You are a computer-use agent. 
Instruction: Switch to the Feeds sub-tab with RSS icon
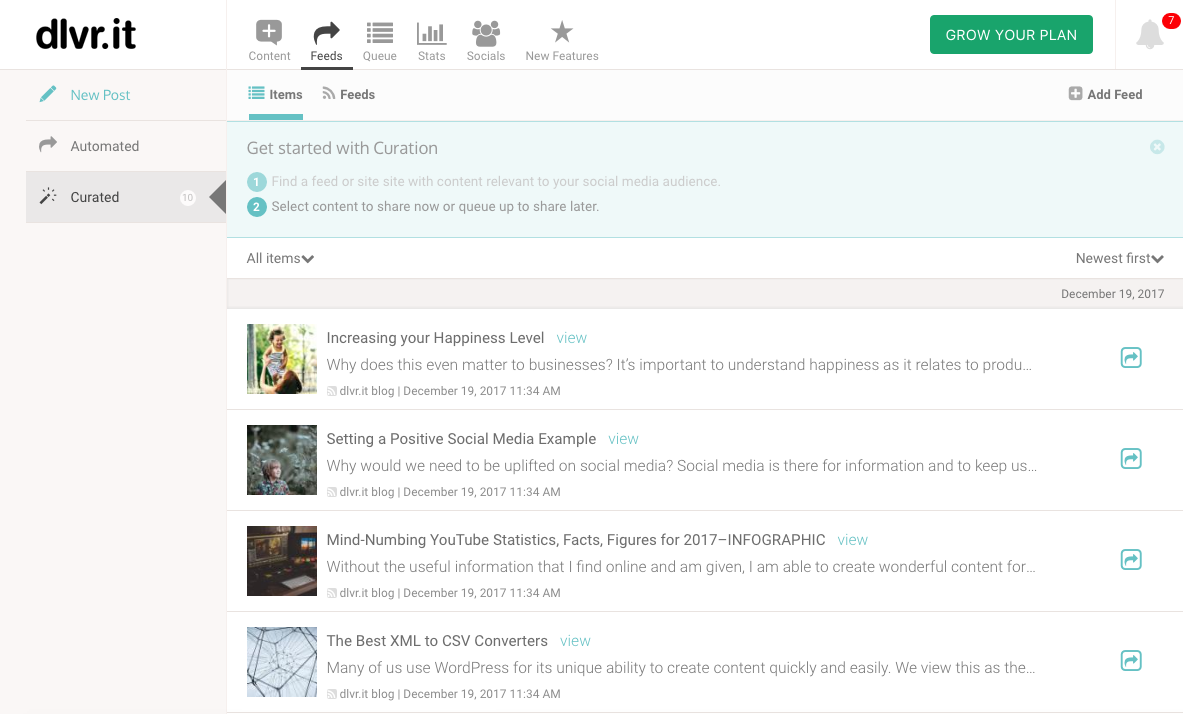(x=349, y=94)
